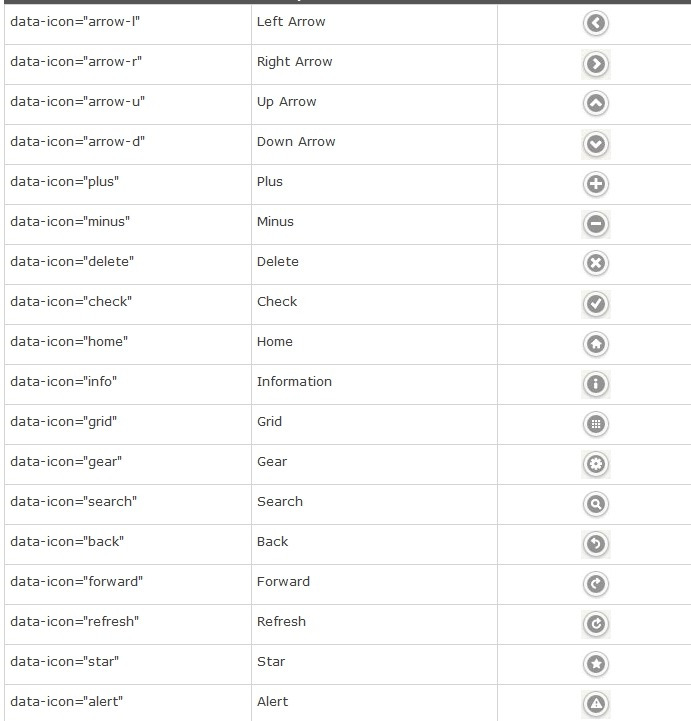Select the Star icon
Viewport: 691px width, 721px height.
596,664
